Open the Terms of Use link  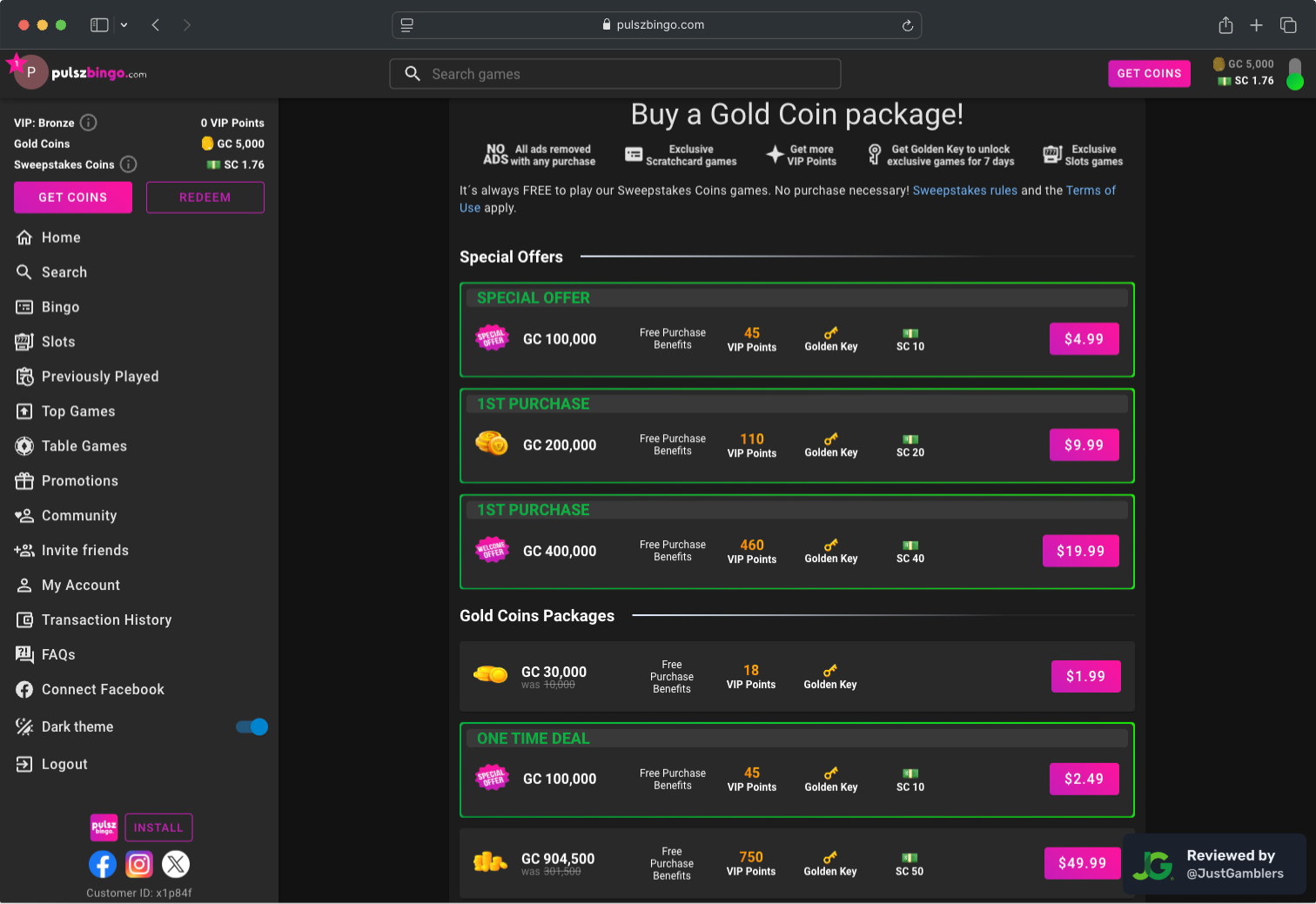pyautogui.click(x=1091, y=191)
